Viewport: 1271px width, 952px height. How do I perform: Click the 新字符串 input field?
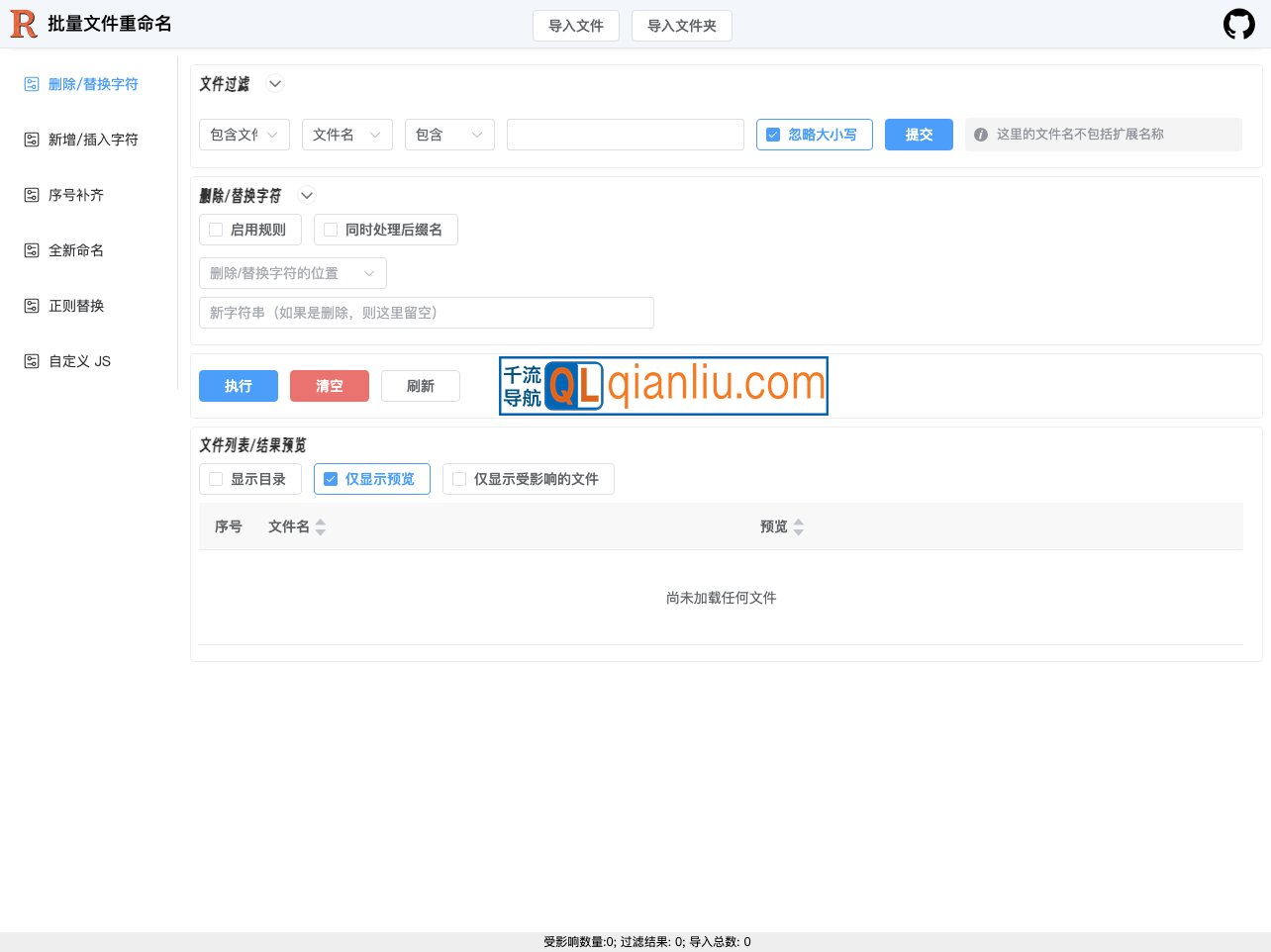(x=426, y=312)
